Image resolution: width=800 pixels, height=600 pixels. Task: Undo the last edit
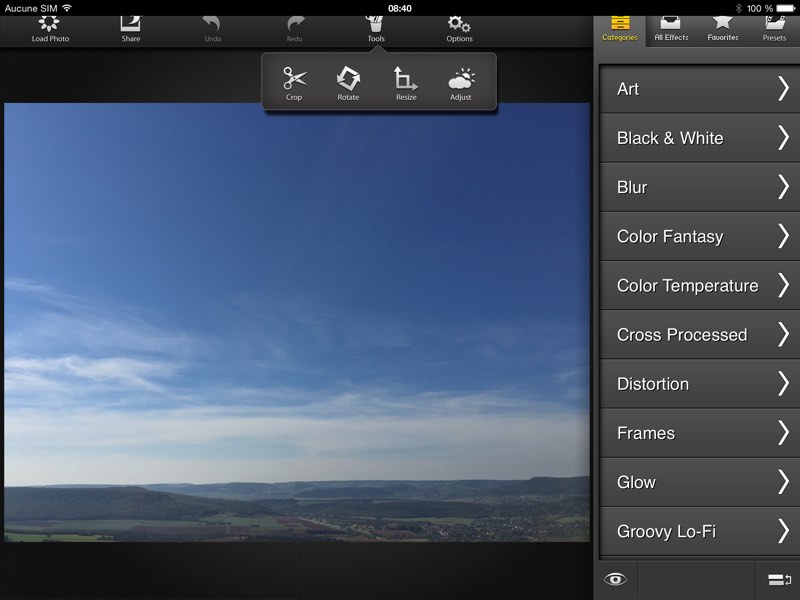(212, 30)
